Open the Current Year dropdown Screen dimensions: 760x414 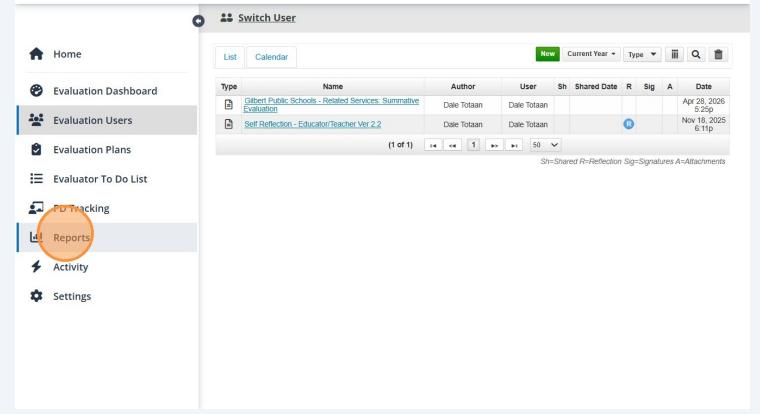coord(591,54)
